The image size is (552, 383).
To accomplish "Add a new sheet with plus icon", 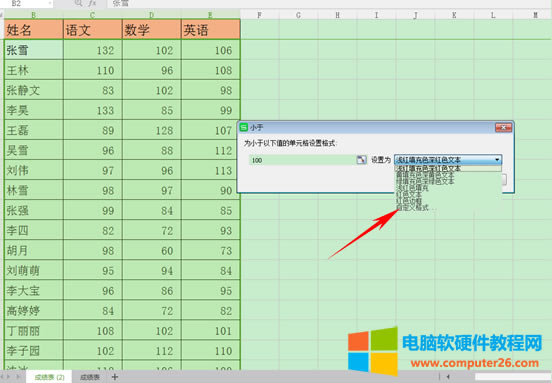I will (115, 377).
